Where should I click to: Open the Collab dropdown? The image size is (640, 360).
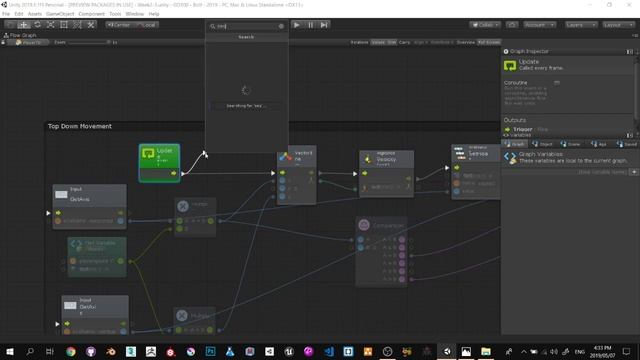click(485, 25)
